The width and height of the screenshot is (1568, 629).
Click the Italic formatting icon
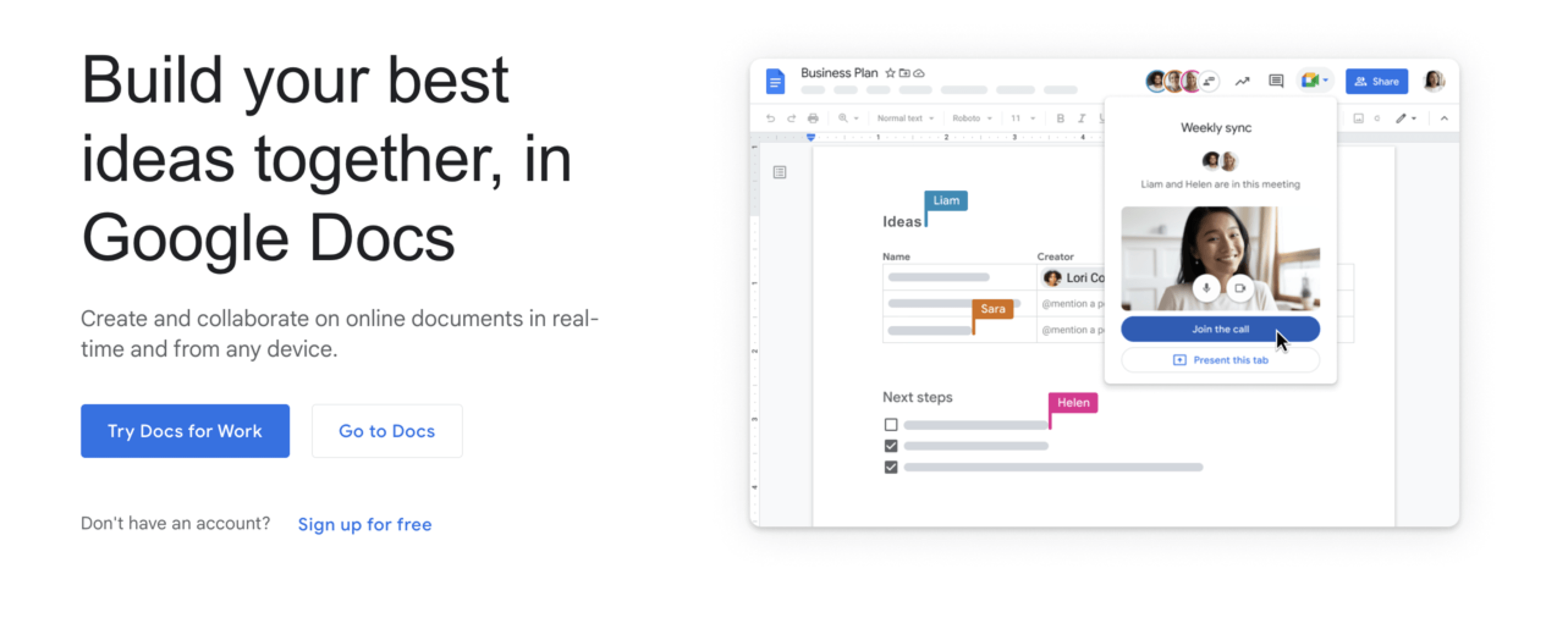(x=1082, y=118)
